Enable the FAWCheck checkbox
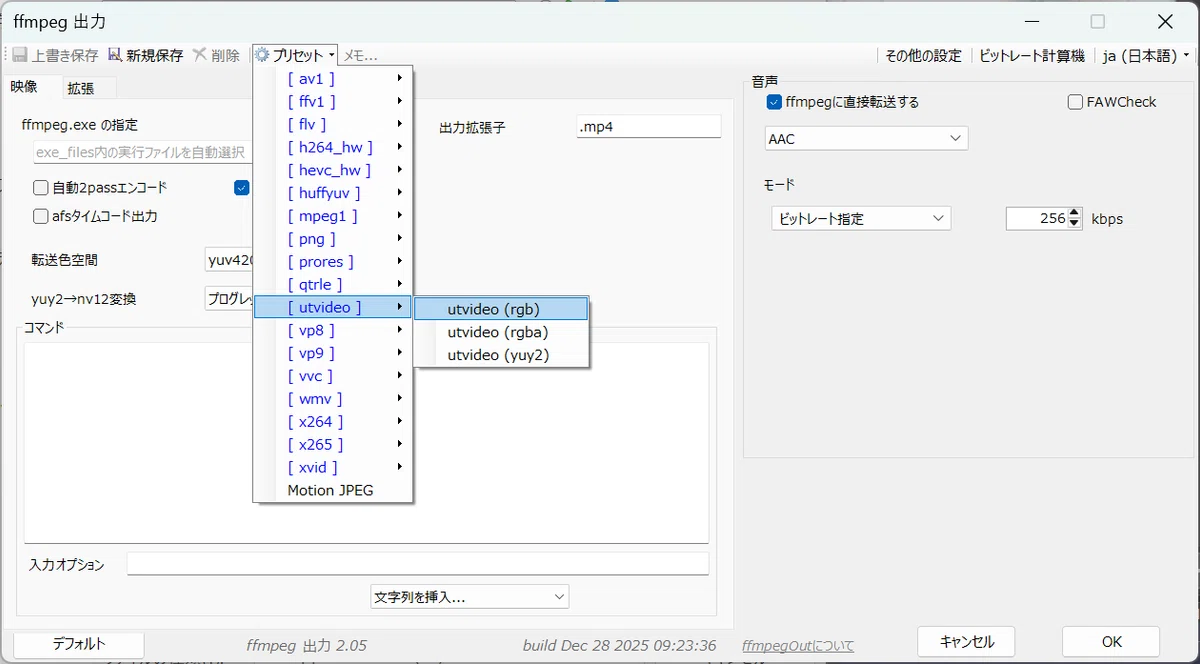The height and width of the screenshot is (664, 1200). pyautogui.click(x=1075, y=101)
